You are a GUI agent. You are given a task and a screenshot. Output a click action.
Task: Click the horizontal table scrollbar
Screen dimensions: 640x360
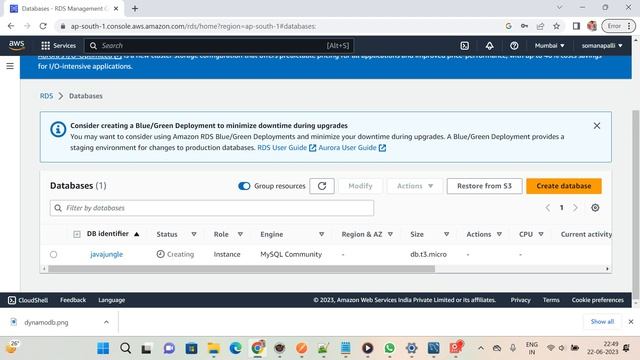point(241,269)
